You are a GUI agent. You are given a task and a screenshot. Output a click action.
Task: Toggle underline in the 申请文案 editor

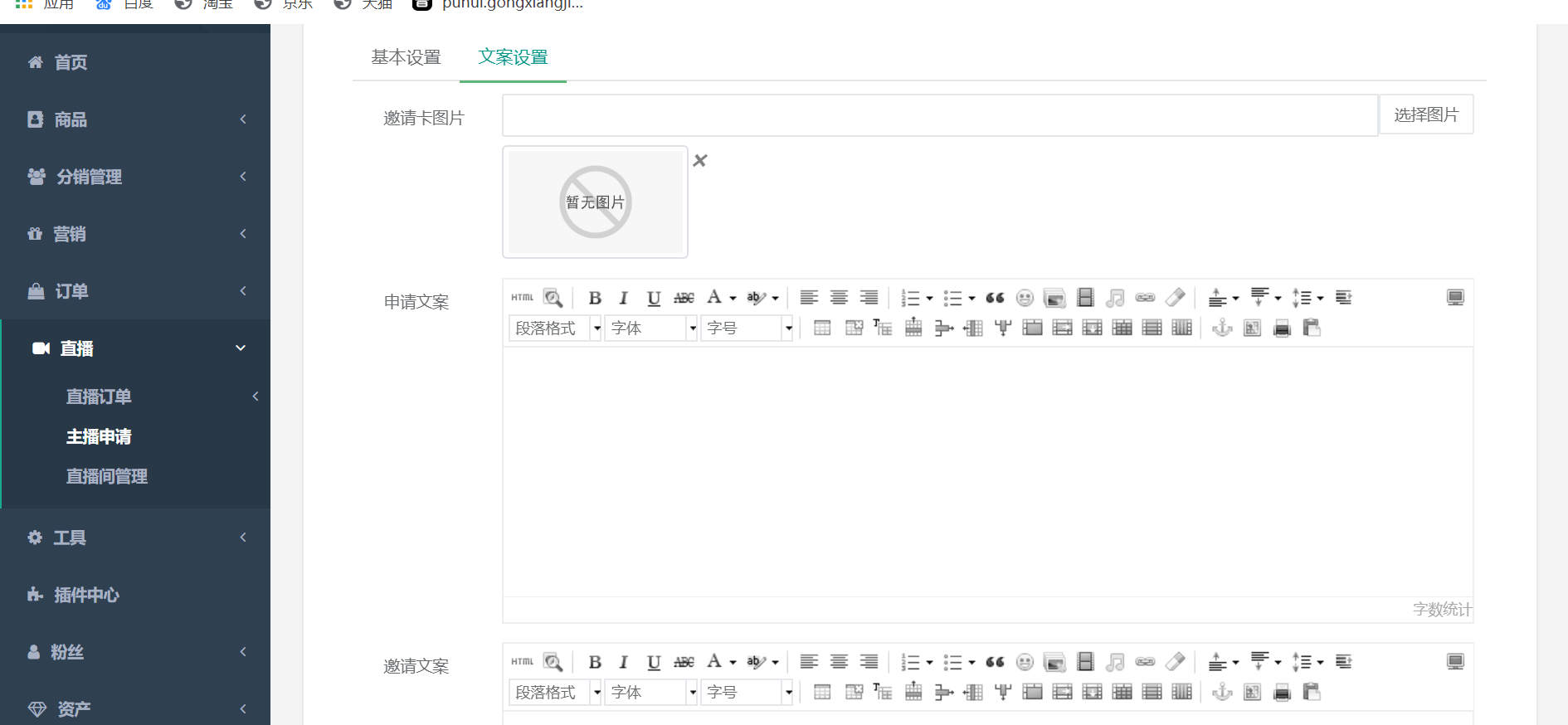coord(654,298)
